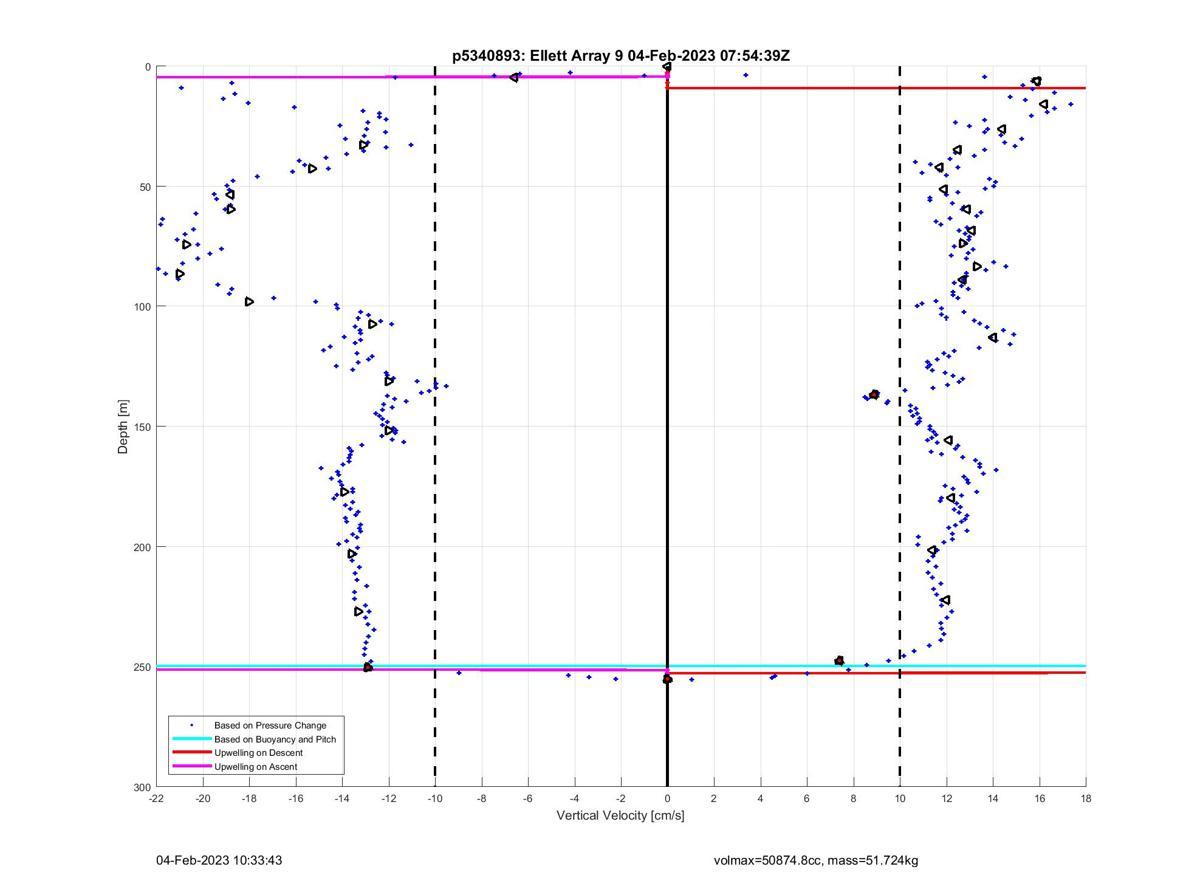
Task: Click the velocity axis tick label '-8'
Action: [482, 798]
